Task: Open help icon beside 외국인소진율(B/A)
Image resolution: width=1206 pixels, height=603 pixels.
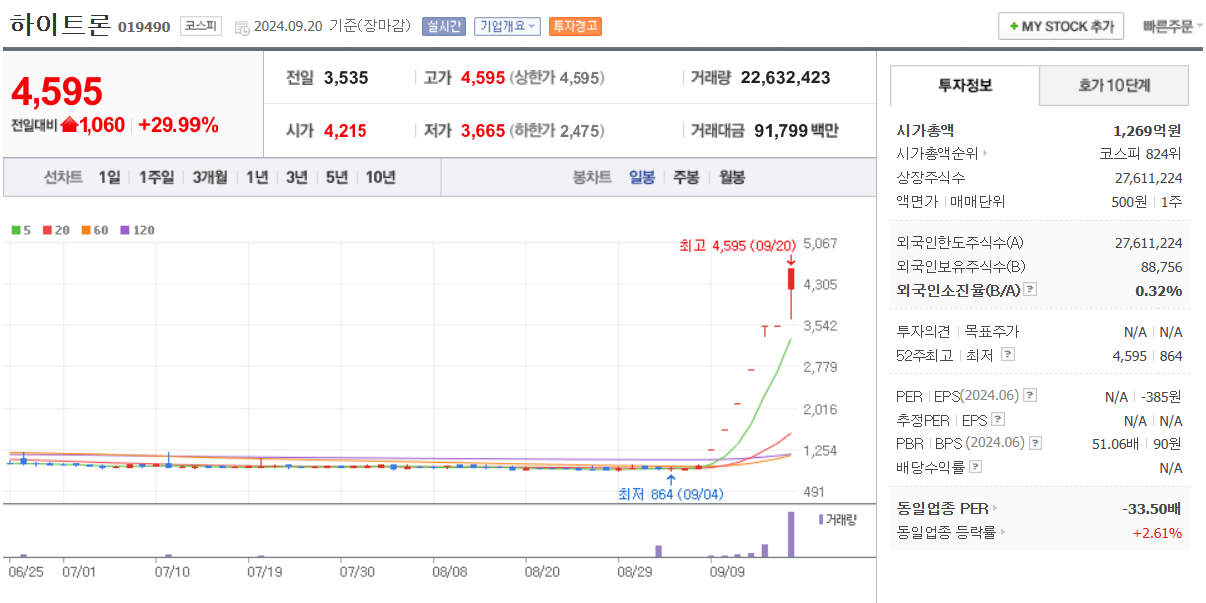Action: coord(1030,290)
